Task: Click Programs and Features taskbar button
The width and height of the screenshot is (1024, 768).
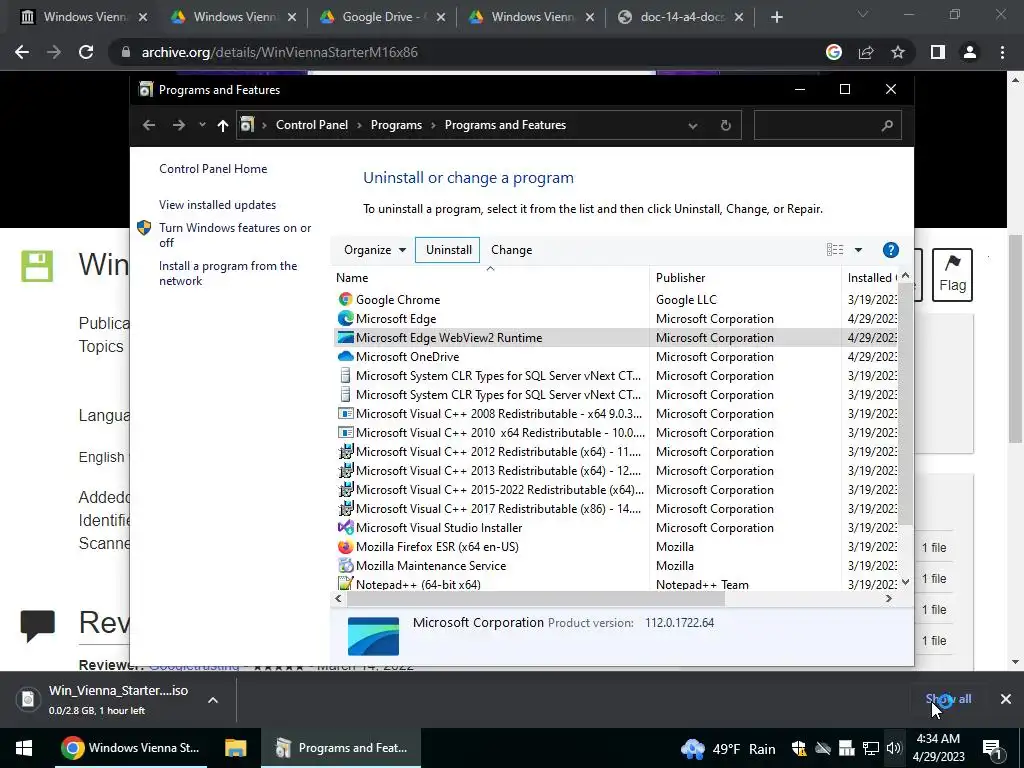Action: (341, 748)
